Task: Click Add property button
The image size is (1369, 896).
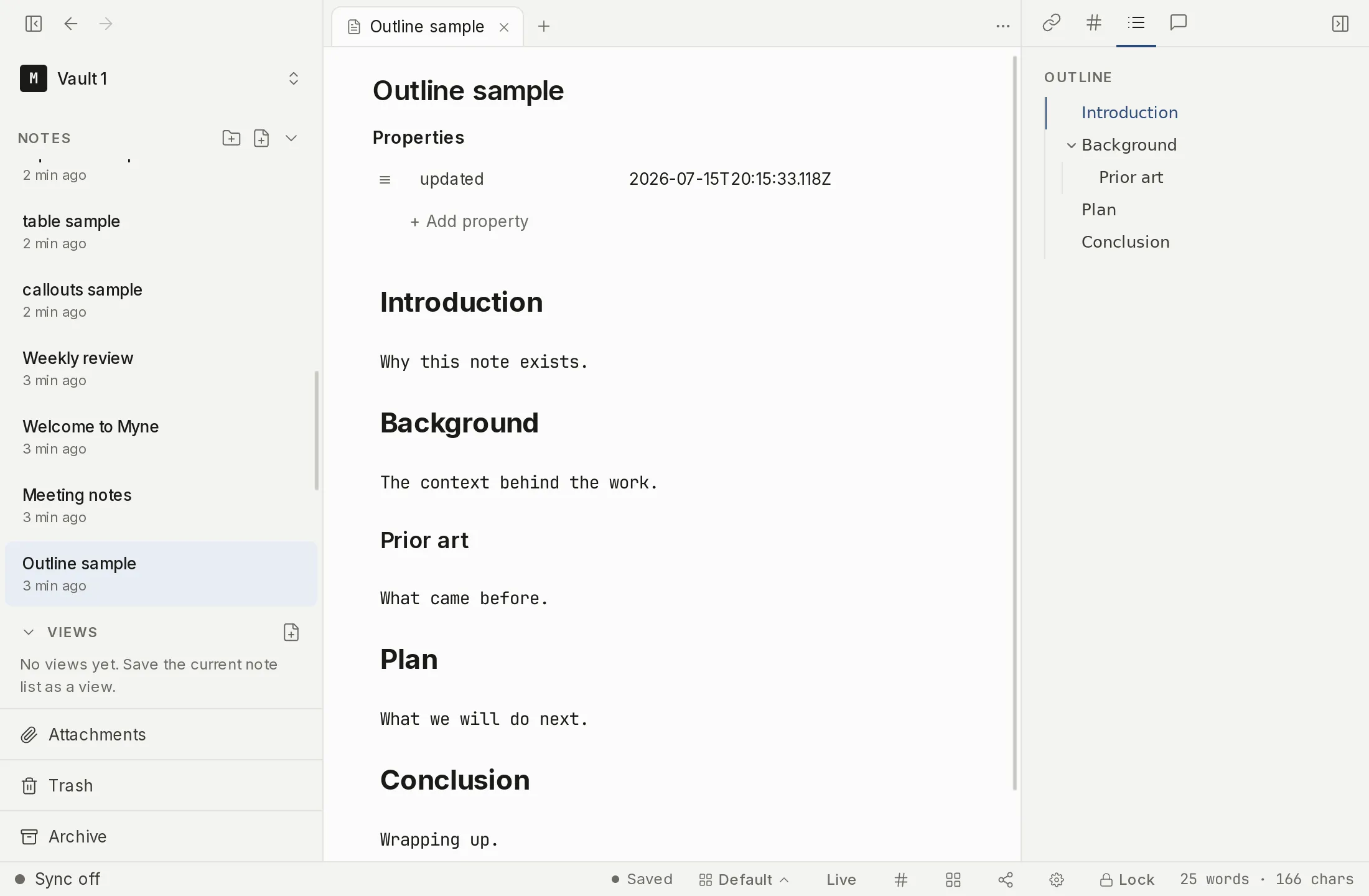Action: pyautogui.click(x=469, y=222)
